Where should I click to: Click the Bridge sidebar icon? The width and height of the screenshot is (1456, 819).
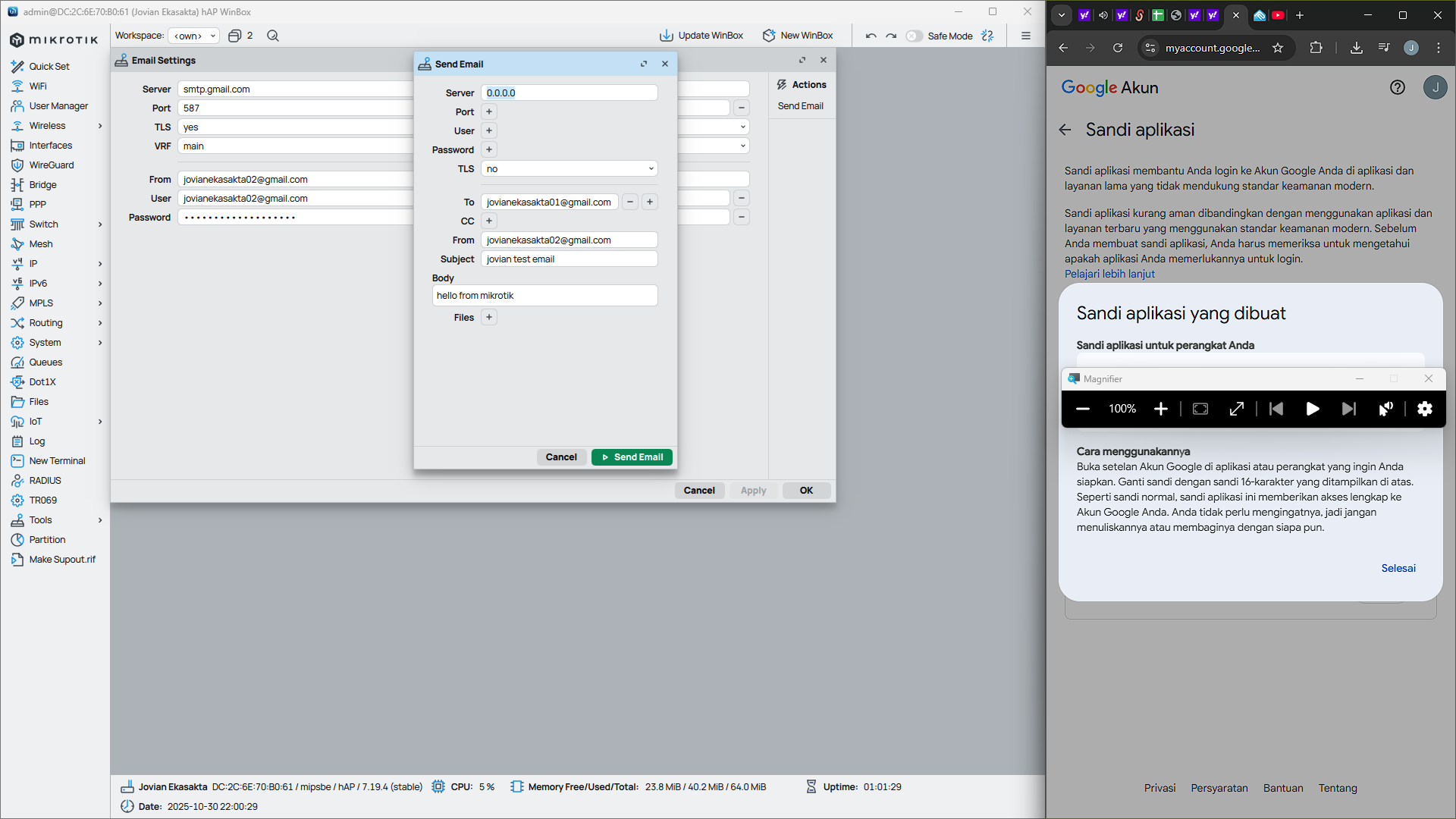point(17,185)
